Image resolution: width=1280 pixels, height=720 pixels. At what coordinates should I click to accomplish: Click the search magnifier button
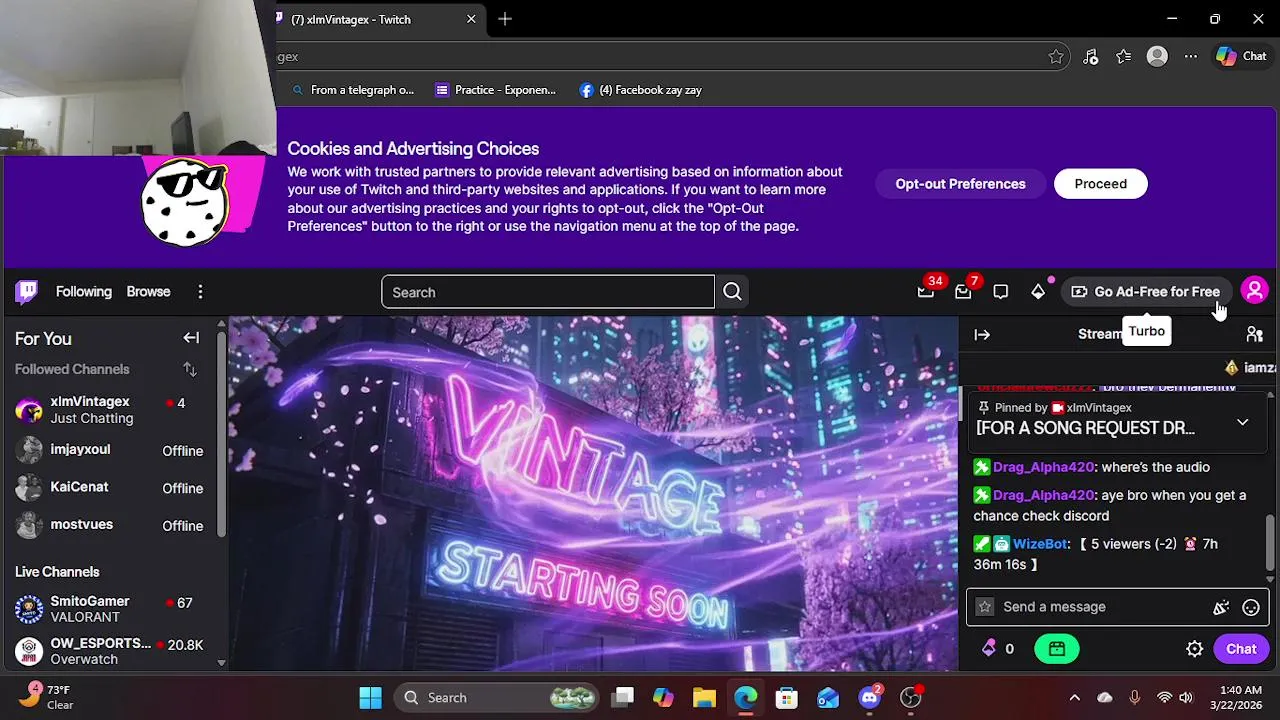point(732,292)
